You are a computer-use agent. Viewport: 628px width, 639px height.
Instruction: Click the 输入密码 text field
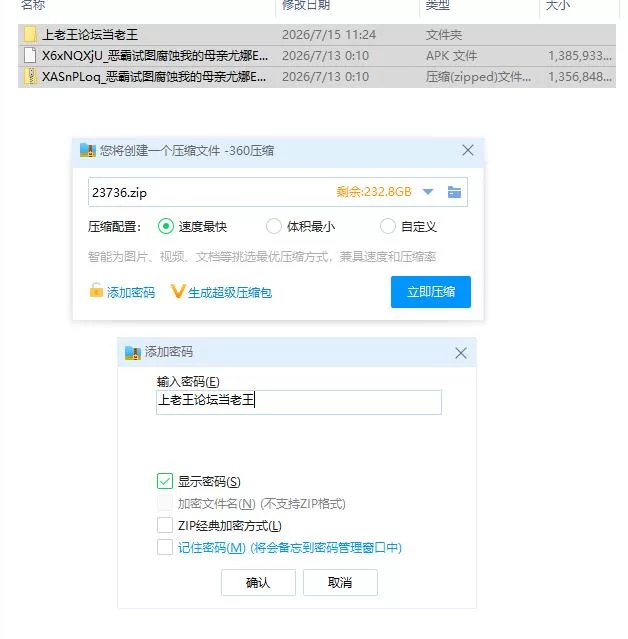tap(299, 402)
